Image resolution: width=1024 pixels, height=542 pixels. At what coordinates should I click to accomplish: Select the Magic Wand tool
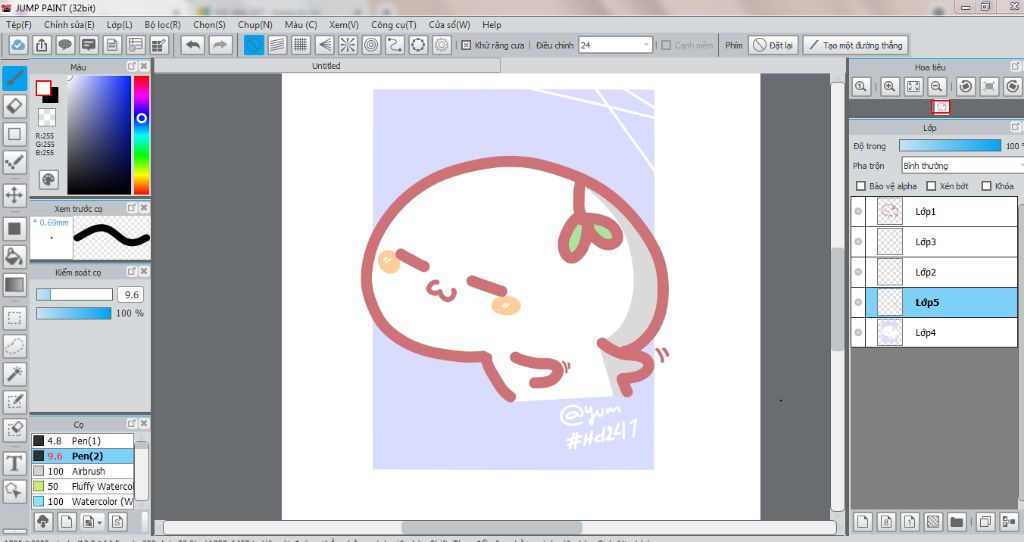click(x=14, y=374)
